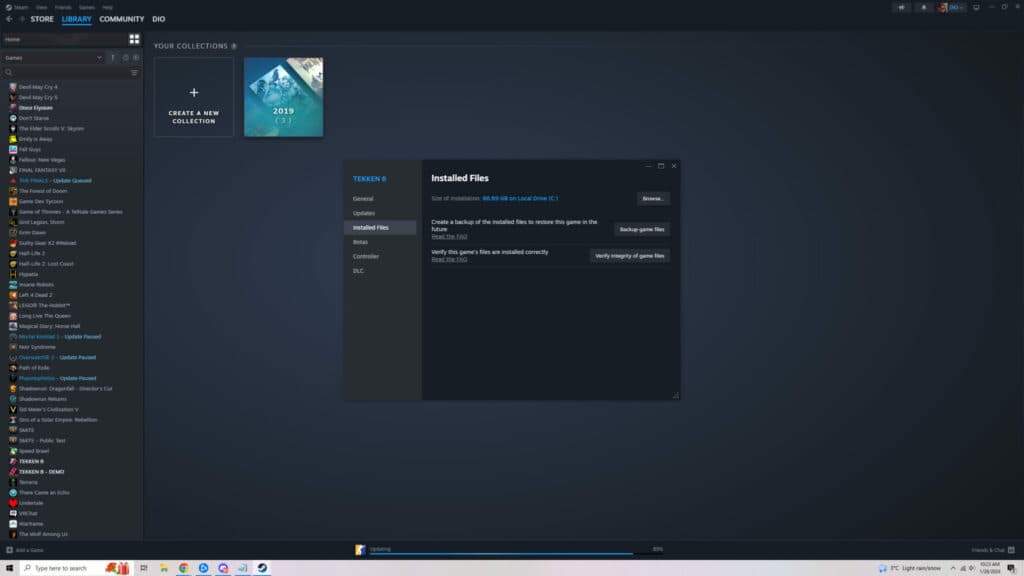This screenshot has height=576, width=1024.
Task: Click the Browse button
Action: [x=653, y=199]
